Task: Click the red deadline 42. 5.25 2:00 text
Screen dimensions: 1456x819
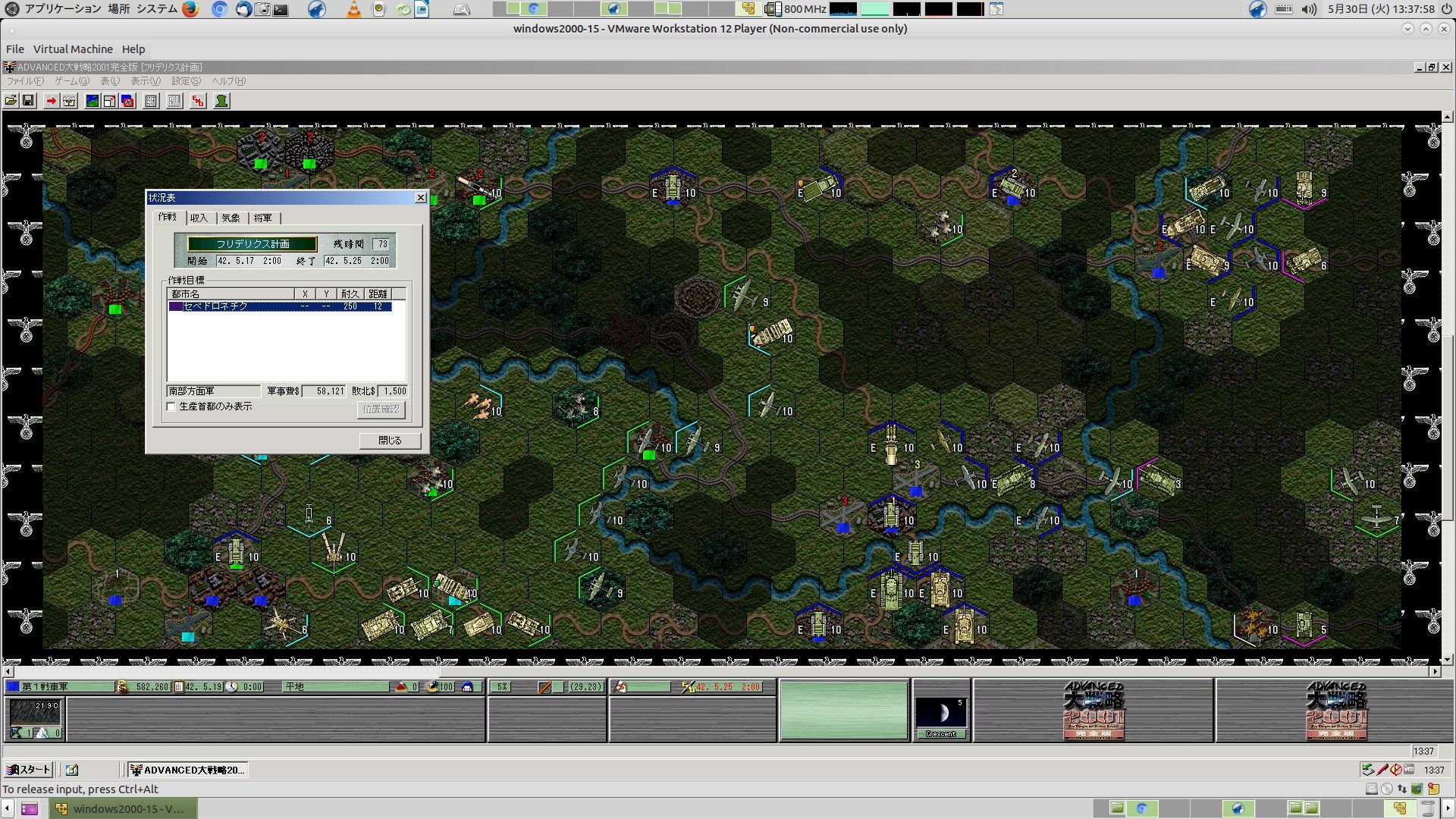Action: click(x=728, y=687)
